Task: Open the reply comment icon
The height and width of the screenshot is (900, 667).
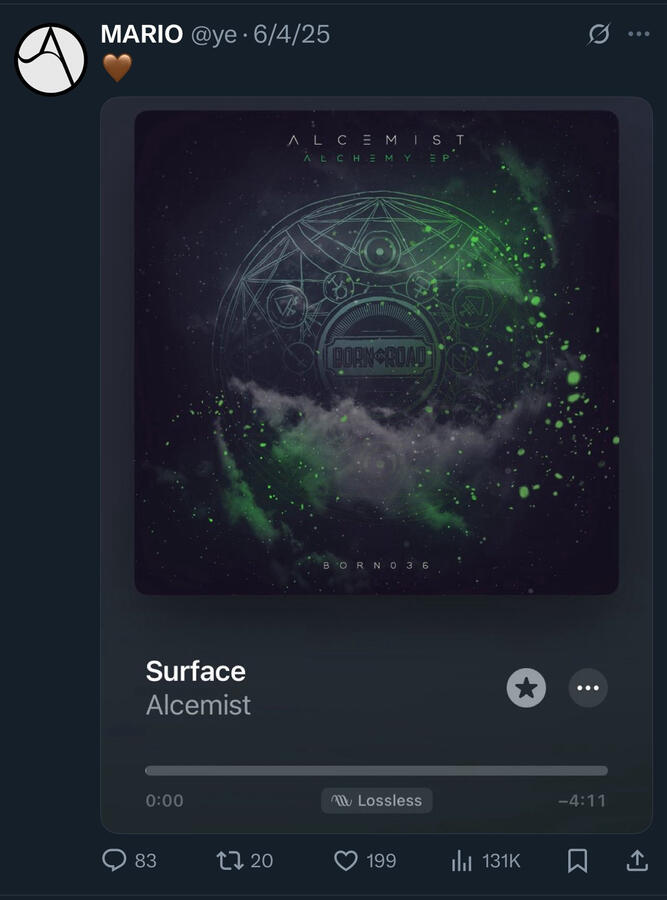Action: [114, 860]
